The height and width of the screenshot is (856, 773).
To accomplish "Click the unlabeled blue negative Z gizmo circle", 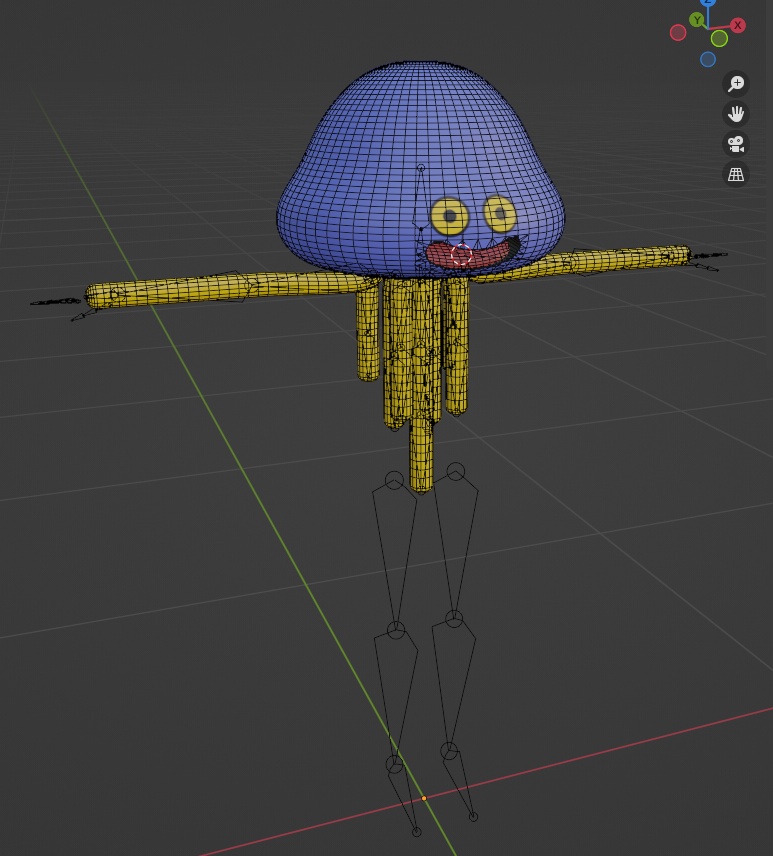I will (x=708, y=59).
